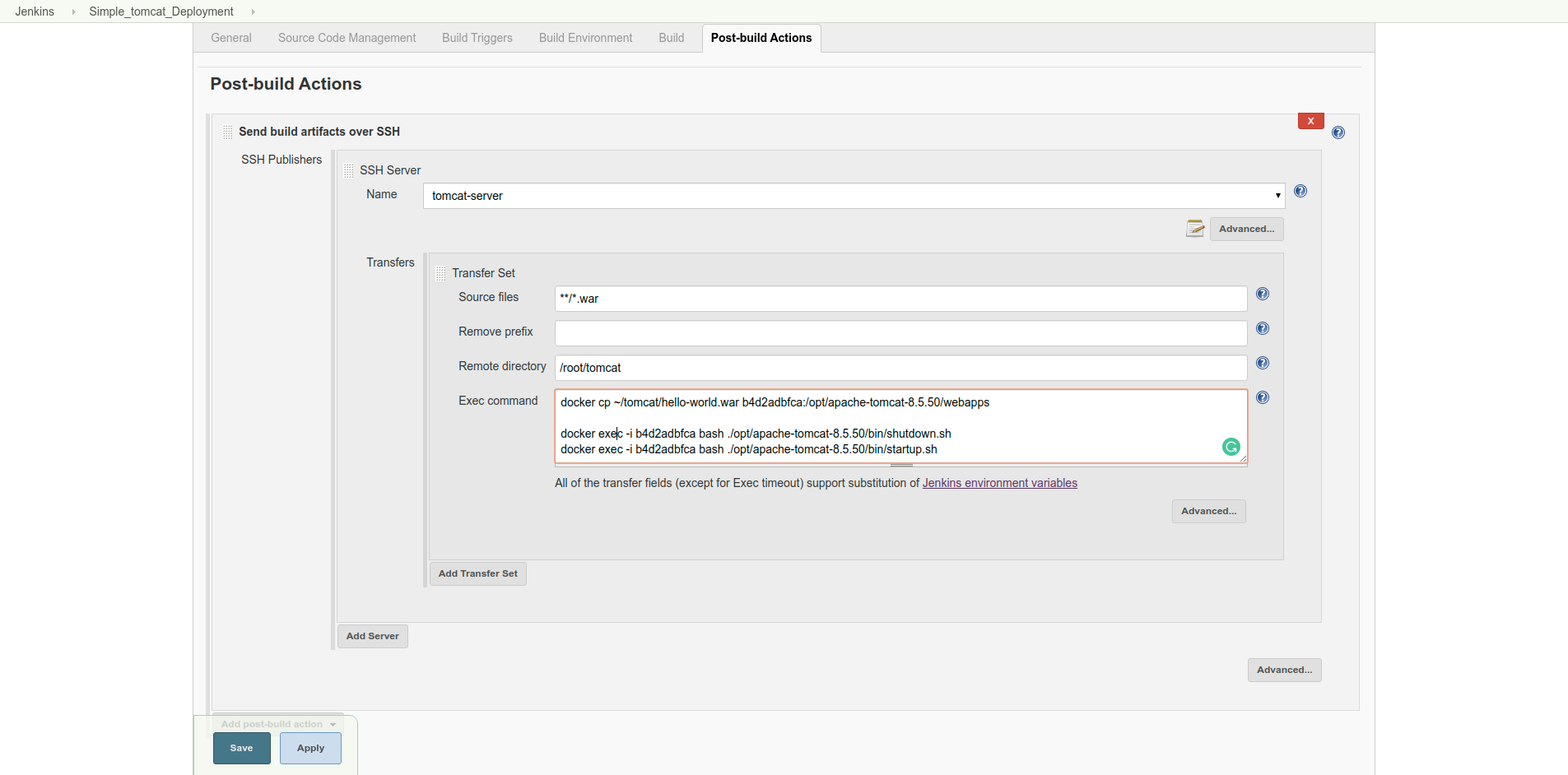Click the notepad icon beside server Advanced button

coord(1194,229)
